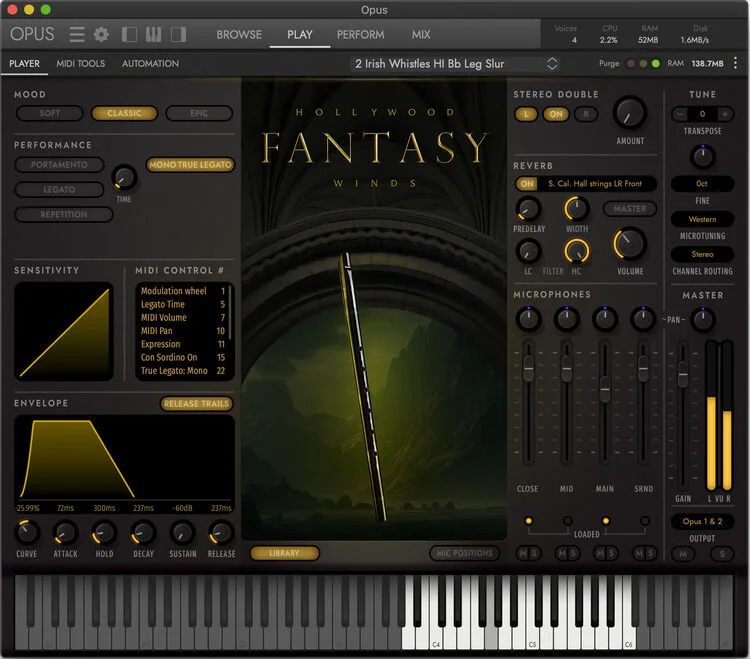Viewport: 750px width, 659px height.
Task: Click the envelope Curve knob
Action: click(27, 533)
